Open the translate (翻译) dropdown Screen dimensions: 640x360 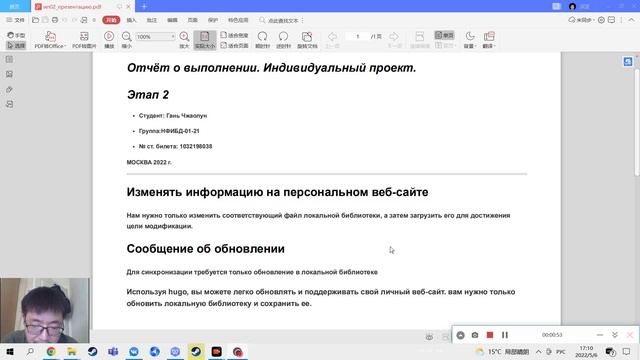(489, 40)
